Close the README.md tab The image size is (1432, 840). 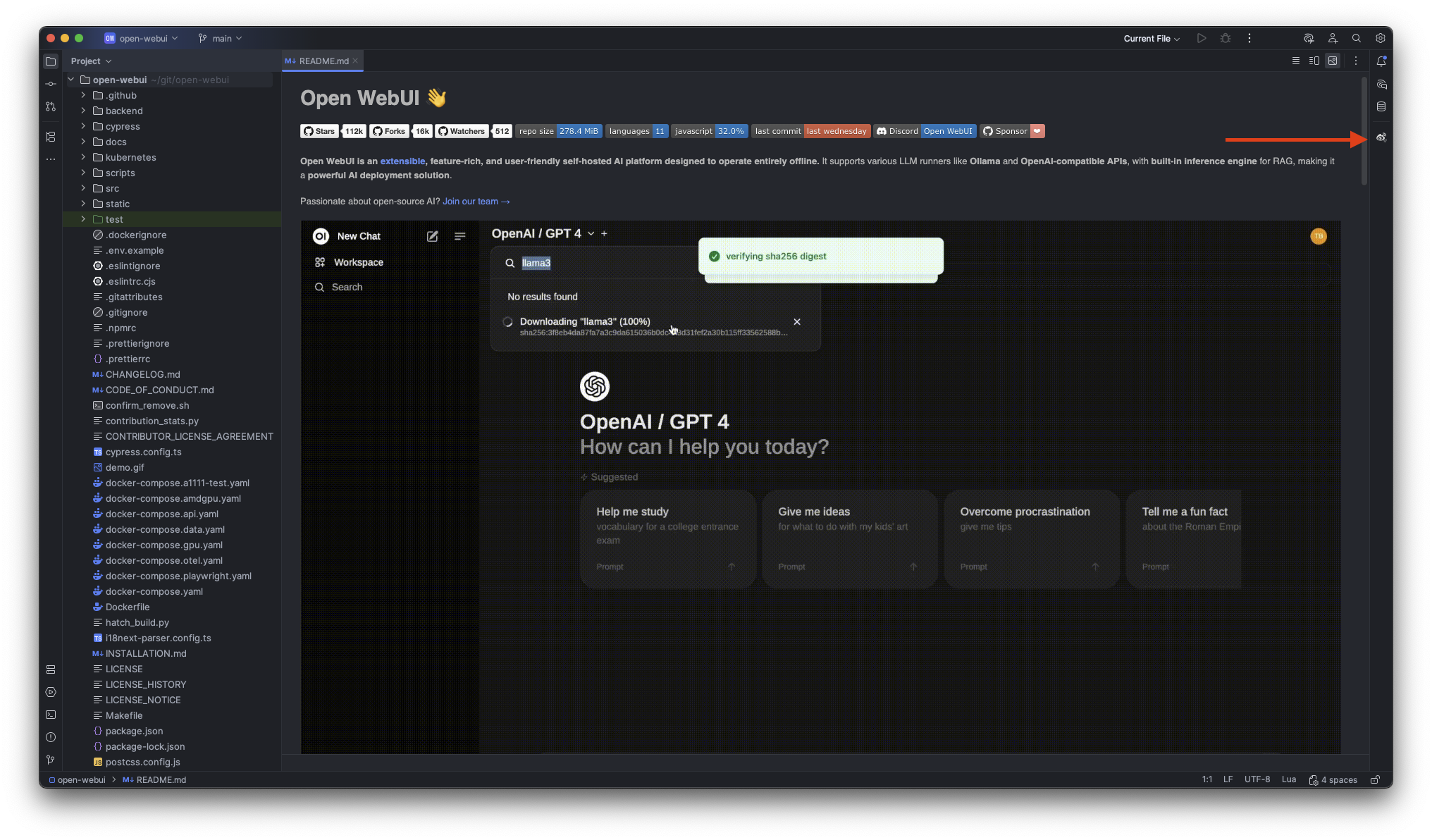[x=355, y=61]
